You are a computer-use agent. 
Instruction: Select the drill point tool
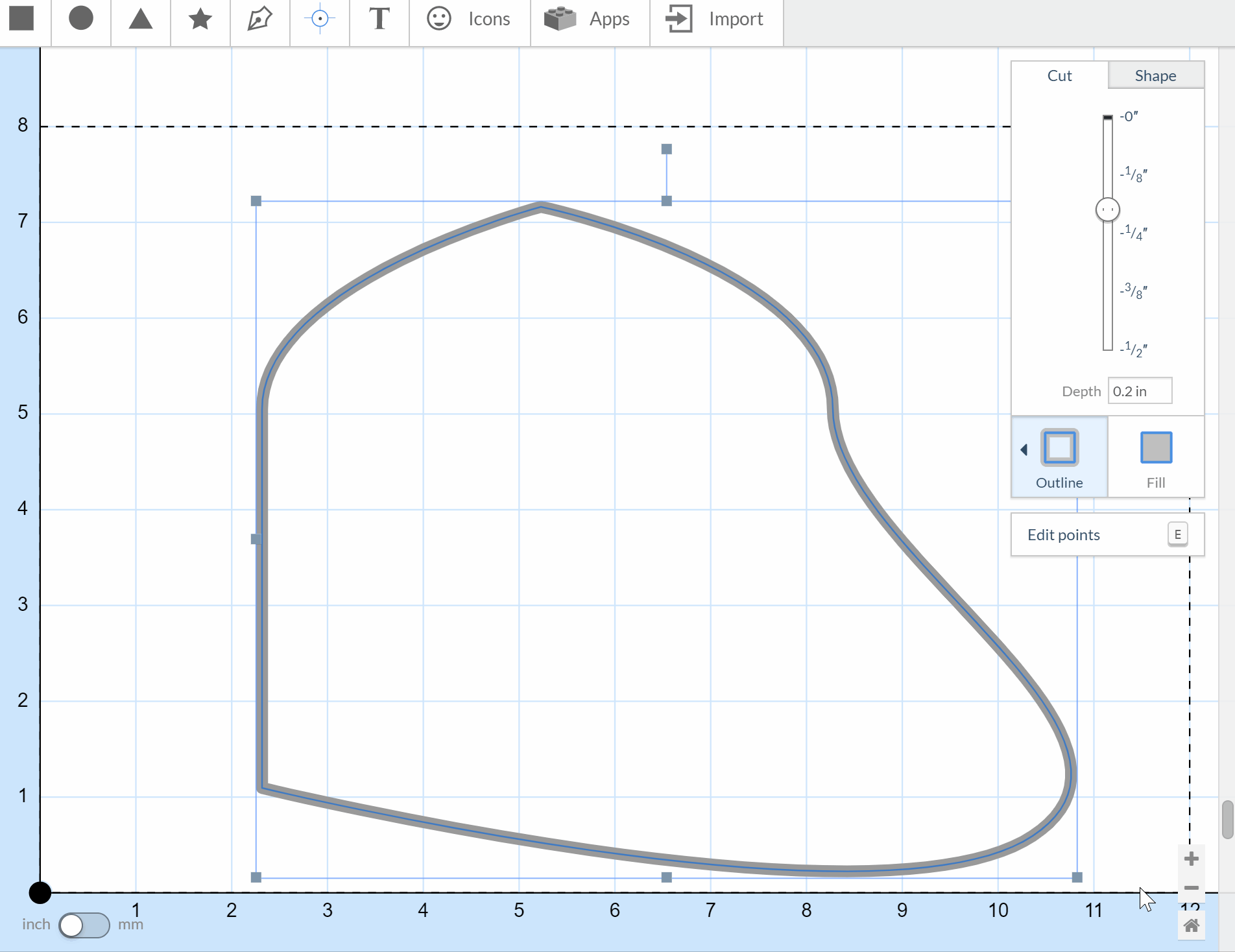click(x=319, y=19)
